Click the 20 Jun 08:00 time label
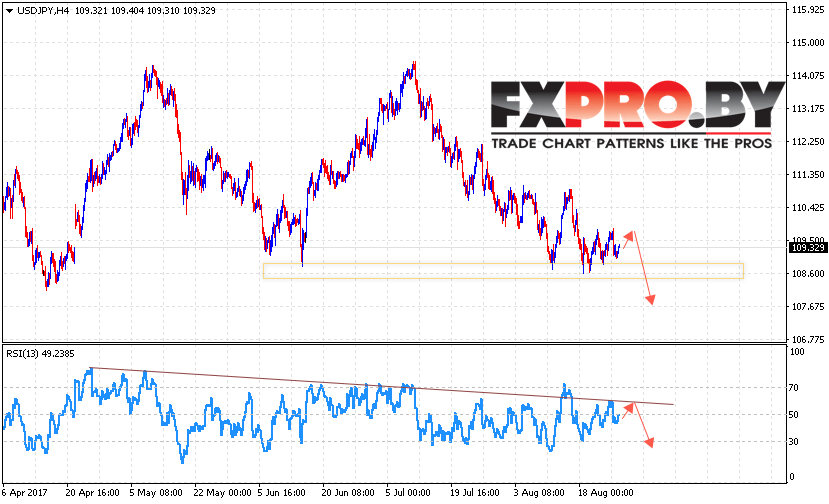This screenshot has width=829, height=504. pos(348,493)
